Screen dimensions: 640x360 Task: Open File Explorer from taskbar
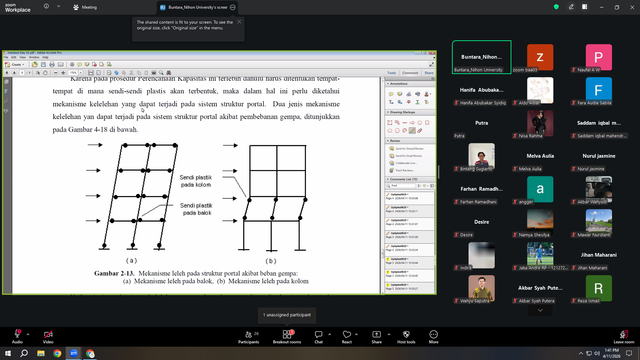click(41, 353)
